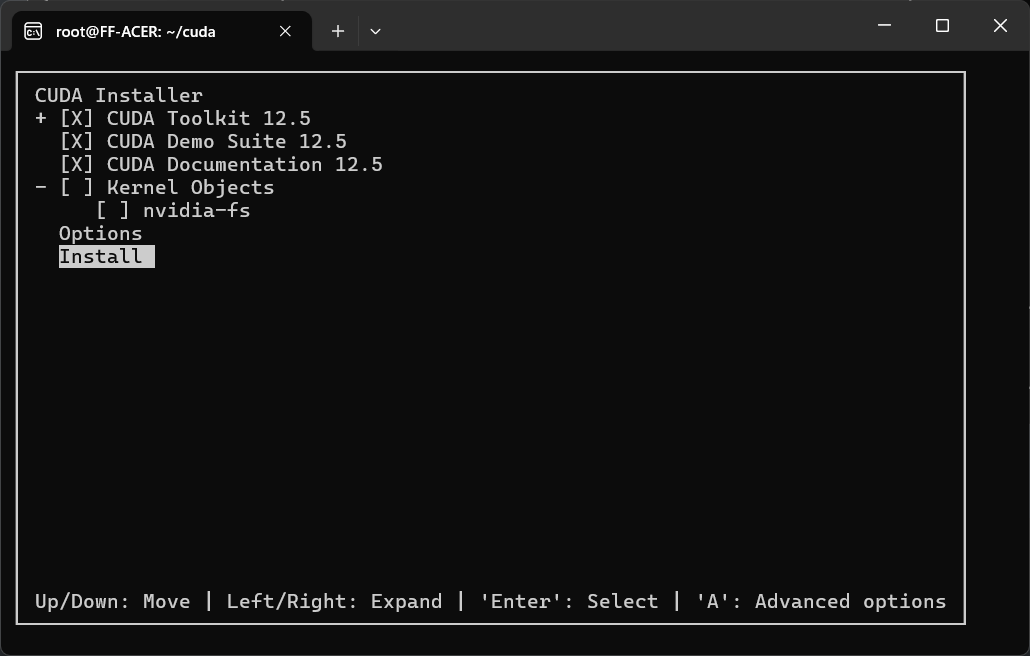Click the Left/Right: Expand hint
This screenshot has width=1030, height=656.
pyautogui.click(x=334, y=601)
